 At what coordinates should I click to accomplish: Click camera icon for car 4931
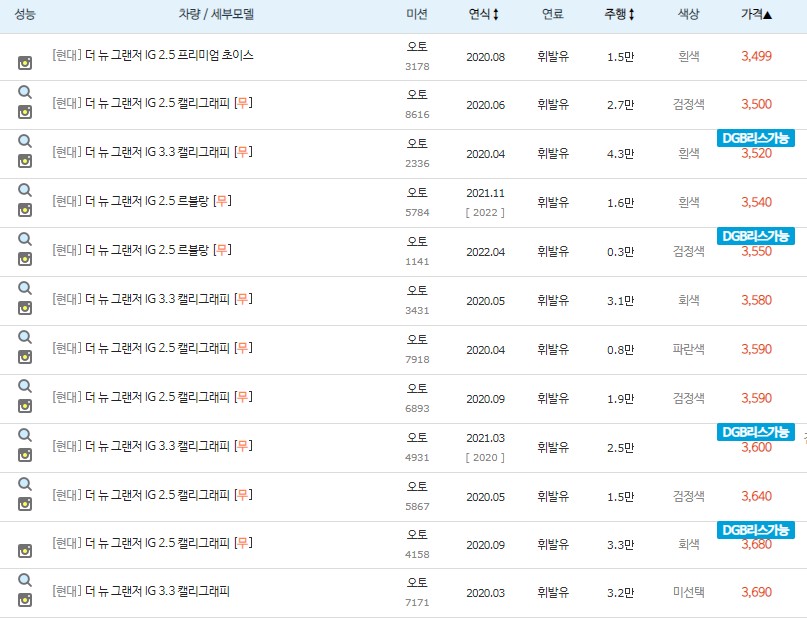click(25, 455)
